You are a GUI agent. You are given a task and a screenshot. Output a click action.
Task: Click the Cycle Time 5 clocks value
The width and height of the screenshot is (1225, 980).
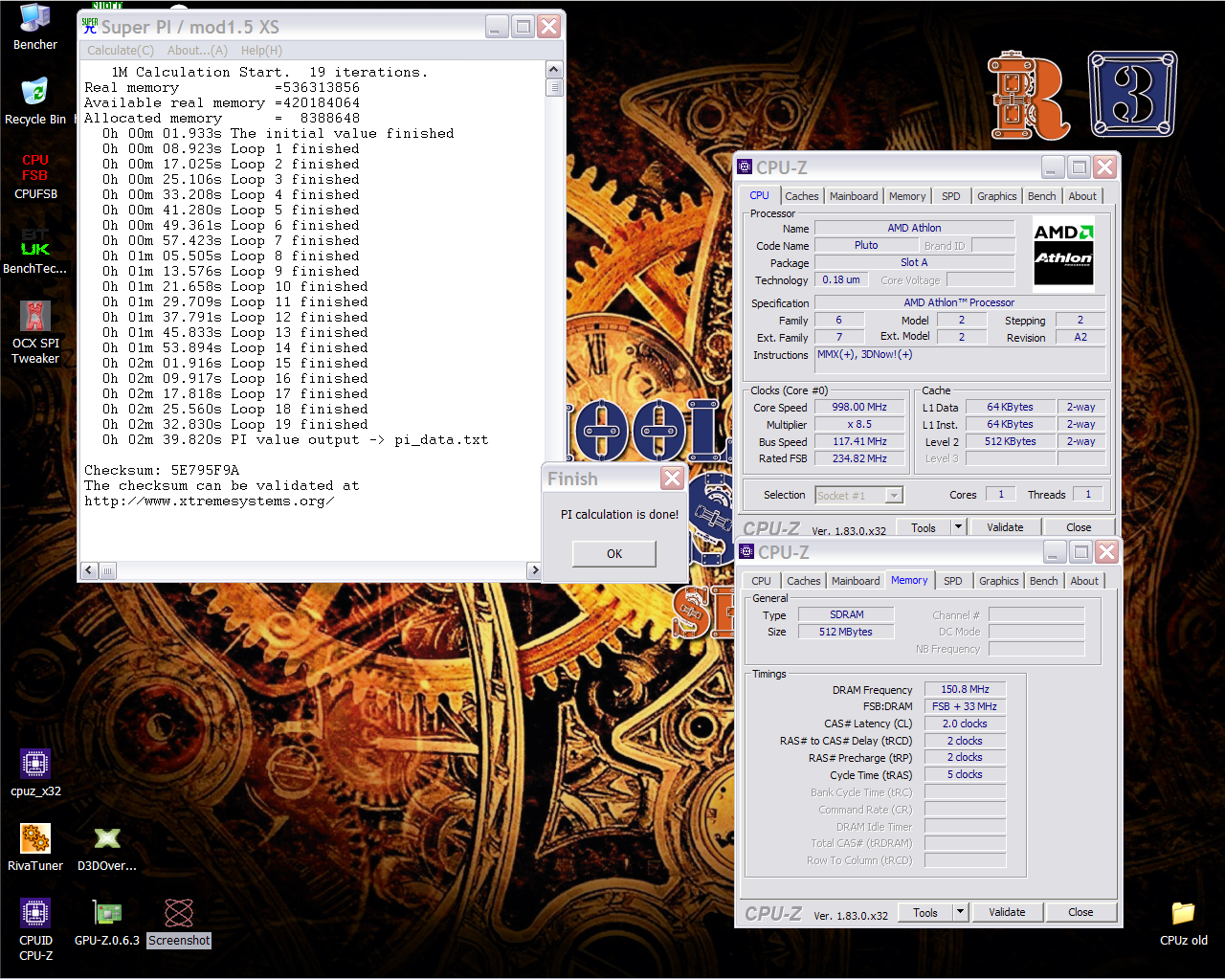coord(965,774)
